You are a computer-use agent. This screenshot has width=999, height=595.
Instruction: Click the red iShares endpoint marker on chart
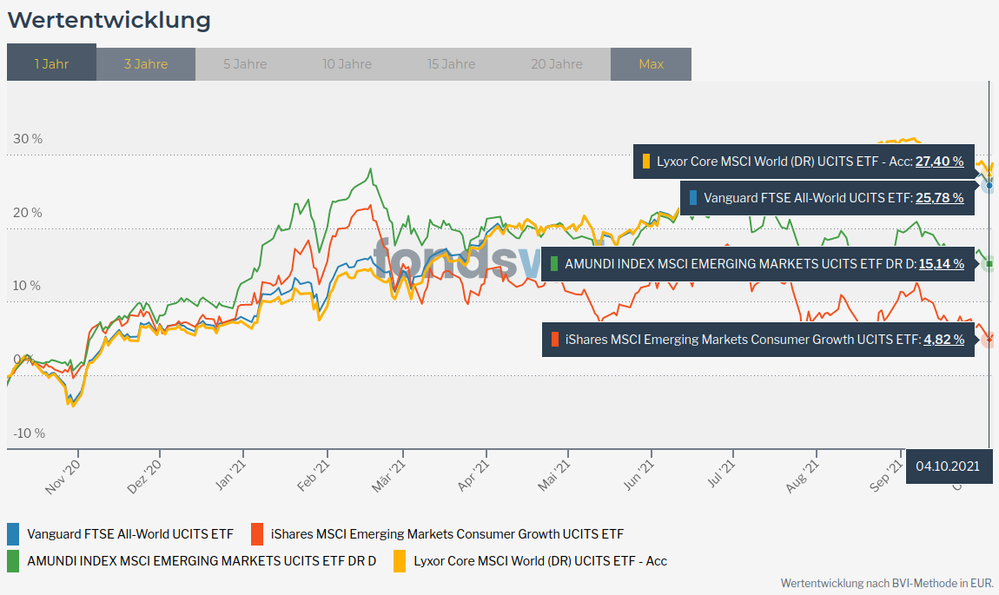989,340
